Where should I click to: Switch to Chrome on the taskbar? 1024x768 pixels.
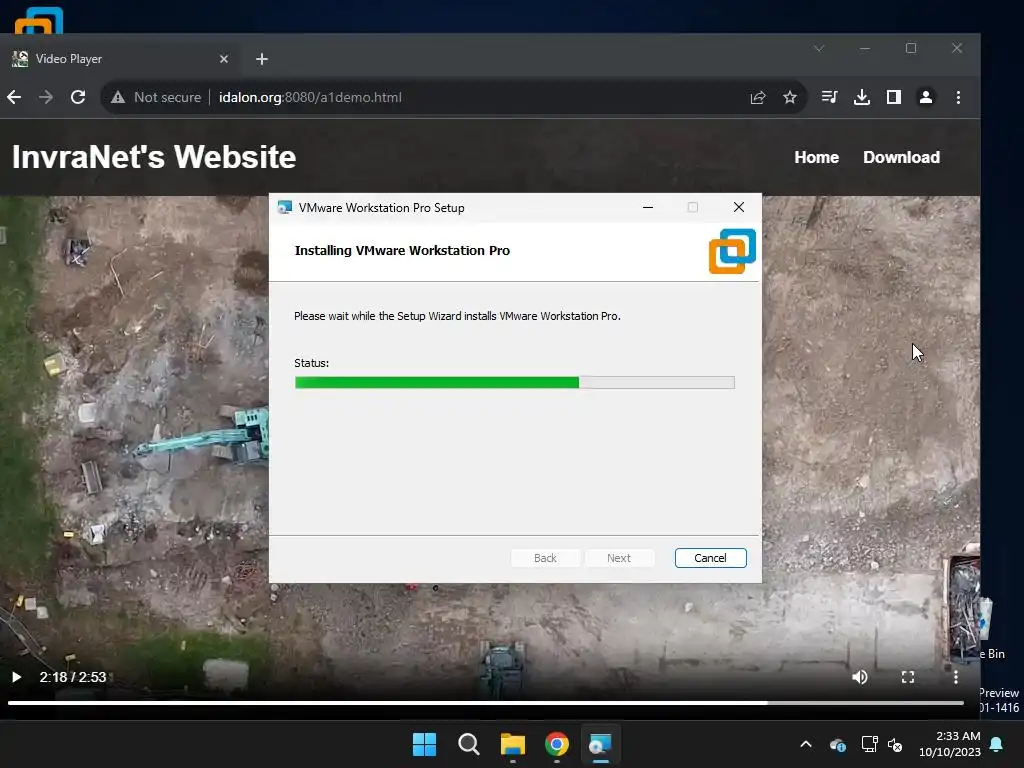(x=557, y=744)
